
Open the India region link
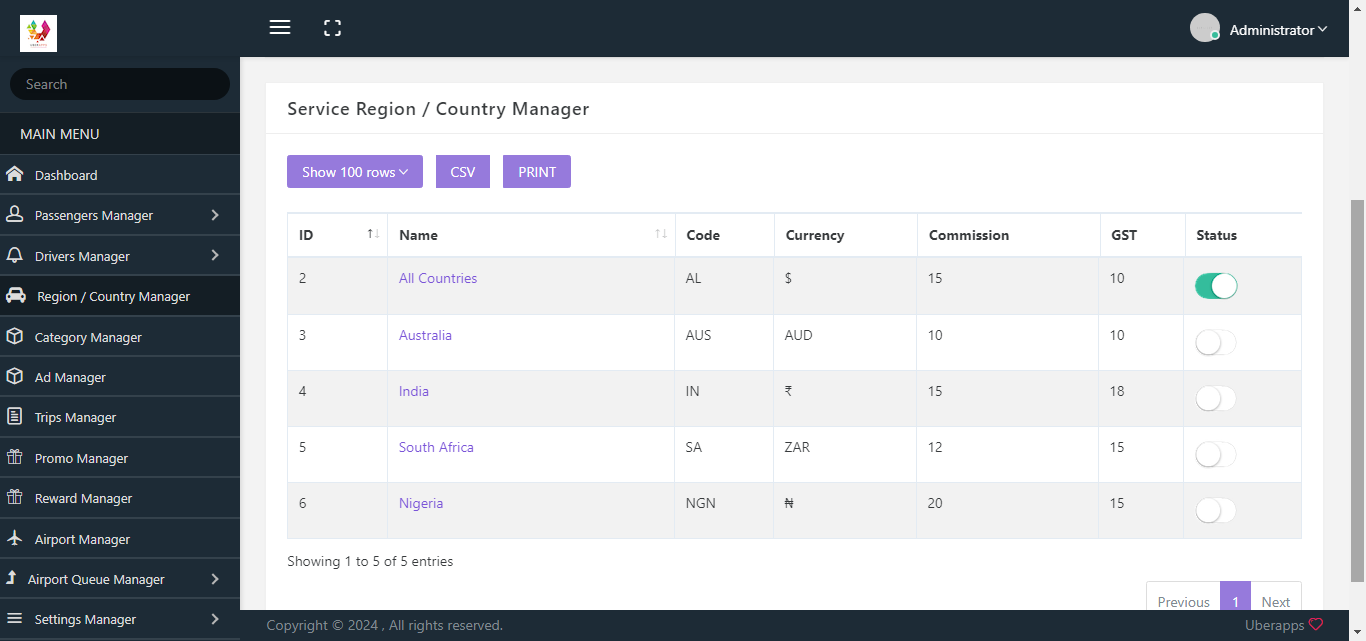[x=414, y=391]
